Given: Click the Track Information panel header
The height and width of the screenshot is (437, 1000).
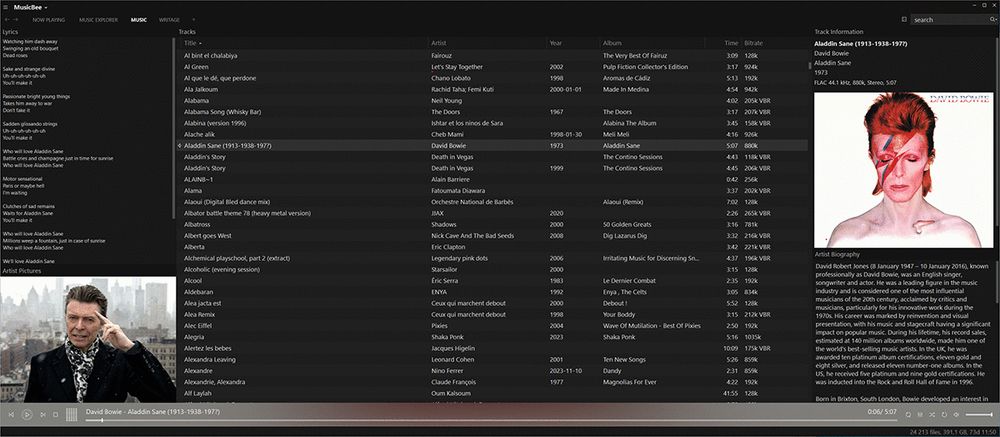Looking at the screenshot, I should [839, 31].
